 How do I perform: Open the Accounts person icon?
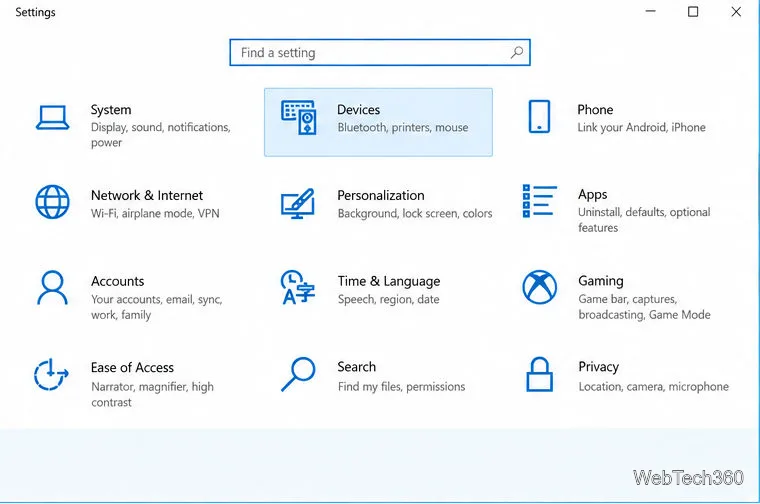52,287
